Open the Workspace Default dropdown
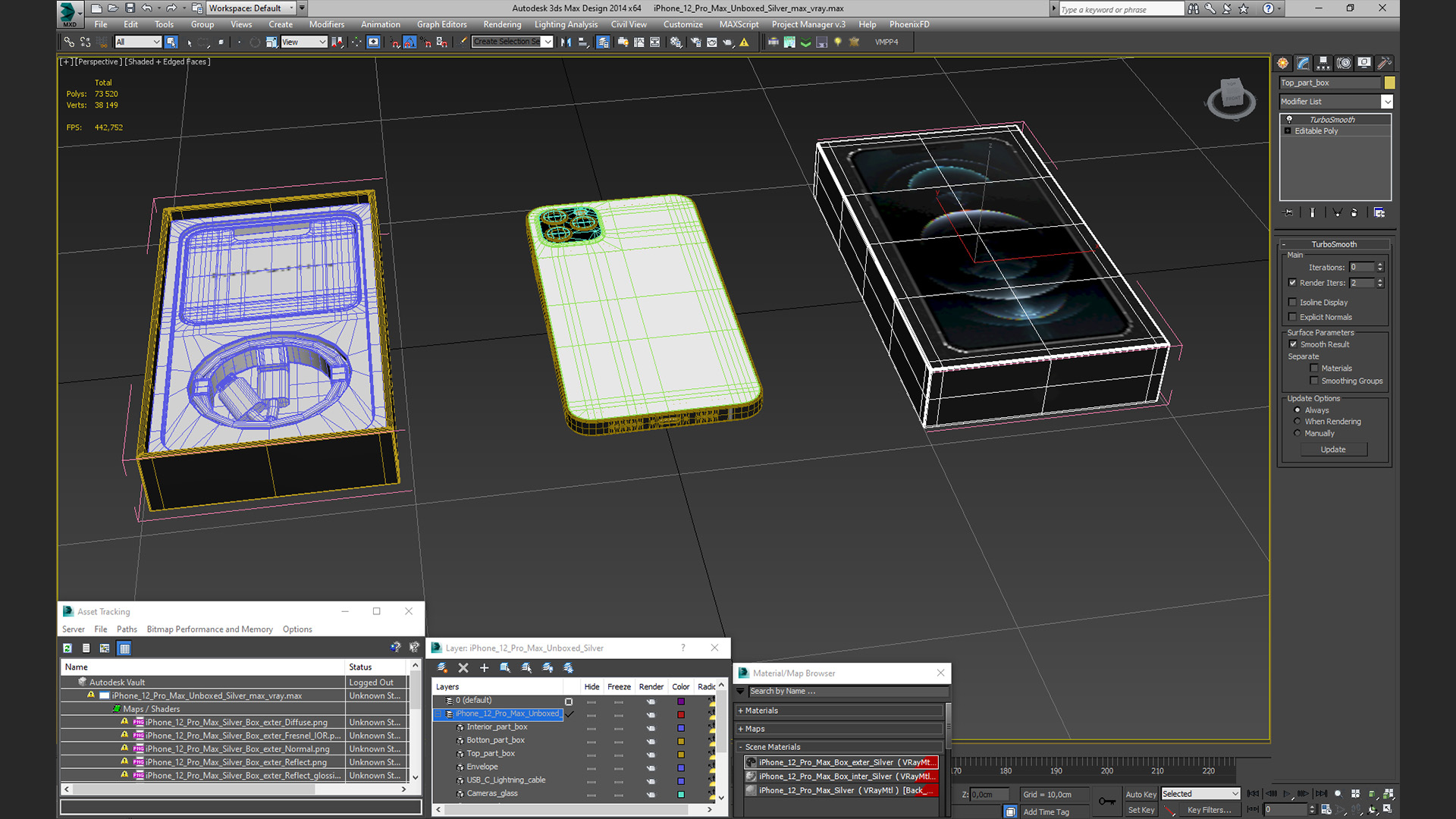This screenshot has height=819, width=1456. tap(291, 8)
